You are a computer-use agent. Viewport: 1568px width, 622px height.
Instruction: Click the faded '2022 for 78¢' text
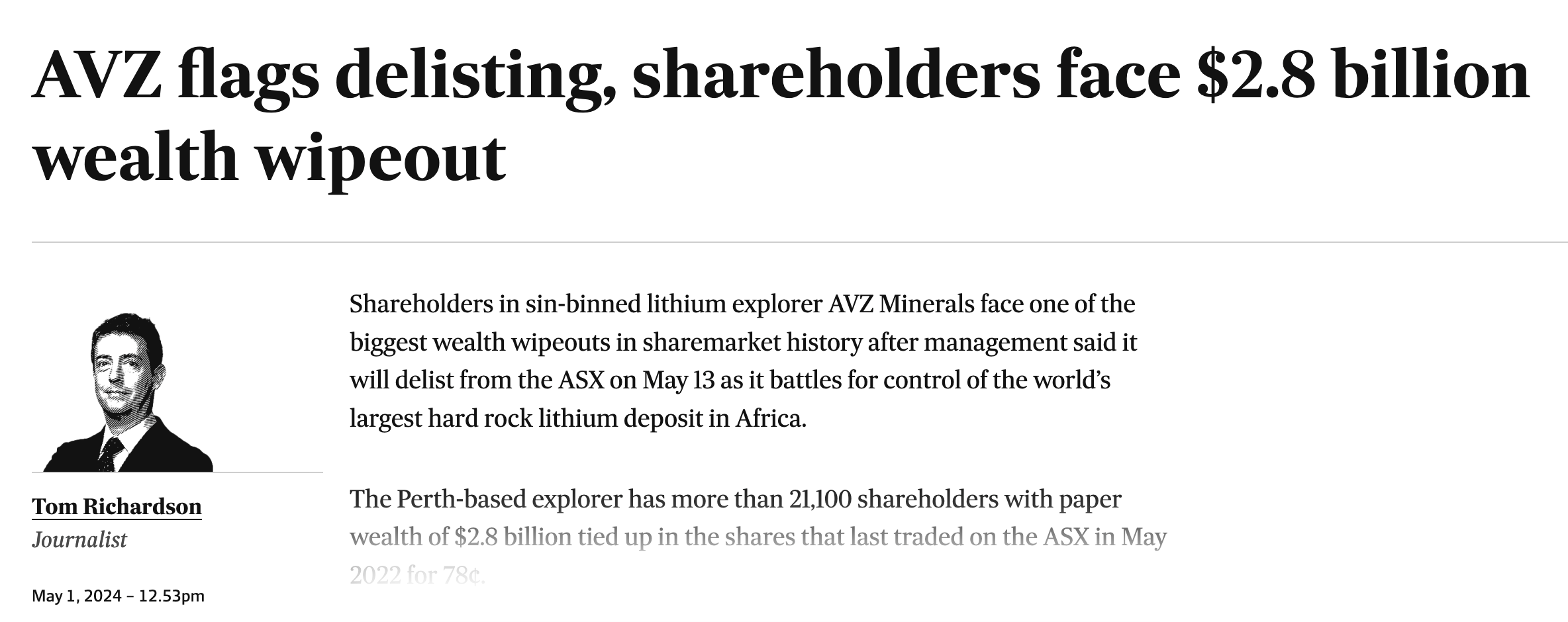[417, 576]
